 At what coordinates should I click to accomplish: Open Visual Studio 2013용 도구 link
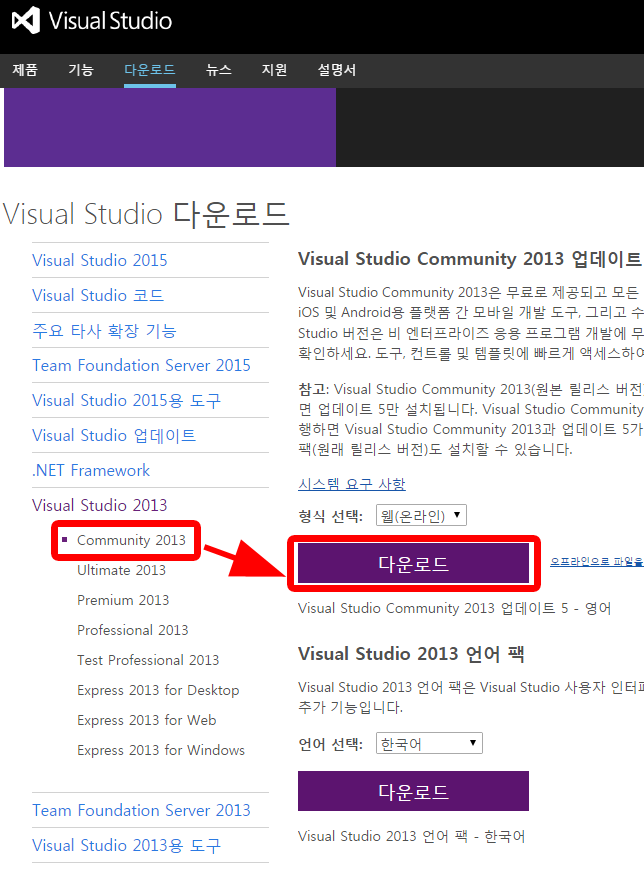point(127,845)
